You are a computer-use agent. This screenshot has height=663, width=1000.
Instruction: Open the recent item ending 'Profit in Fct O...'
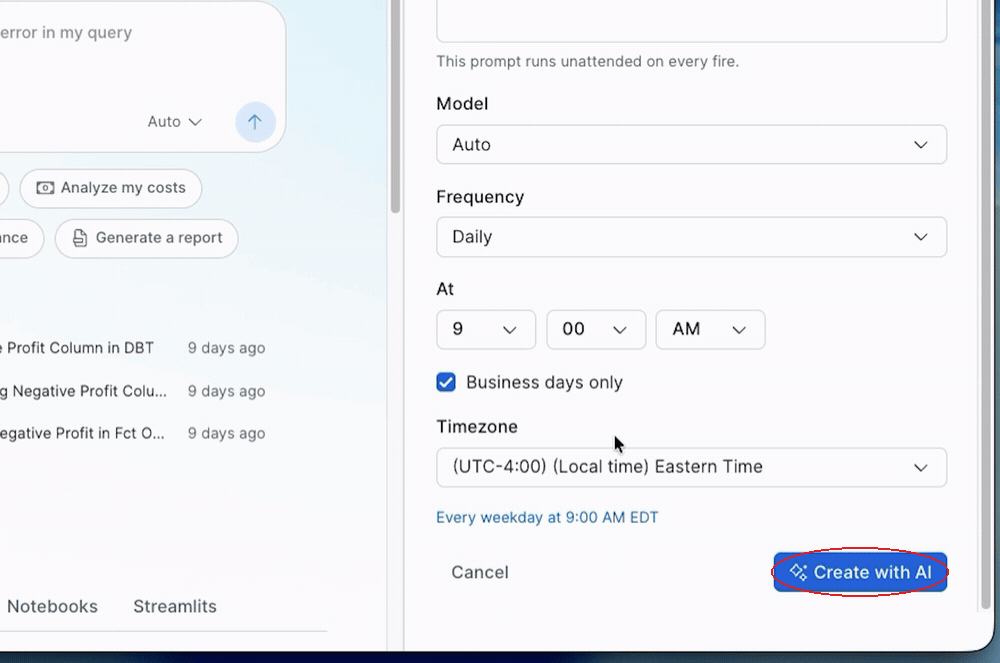133,434
